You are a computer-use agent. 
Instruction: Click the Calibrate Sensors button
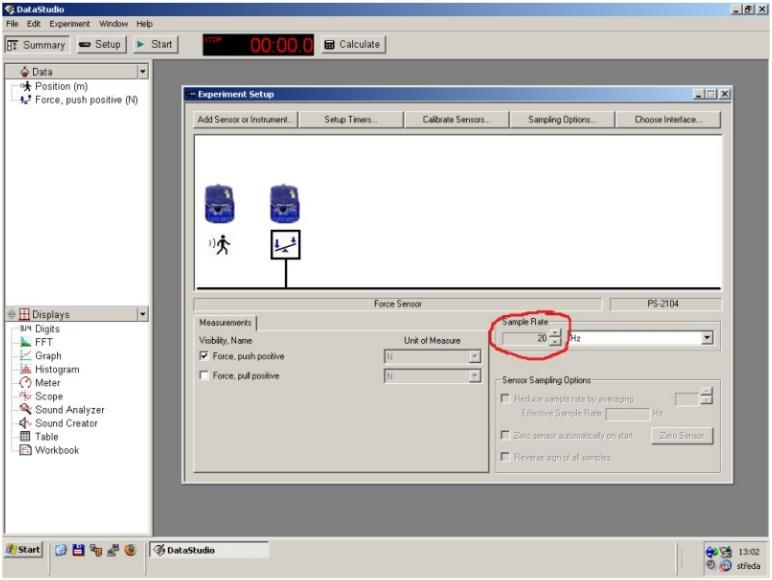[456, 119]
